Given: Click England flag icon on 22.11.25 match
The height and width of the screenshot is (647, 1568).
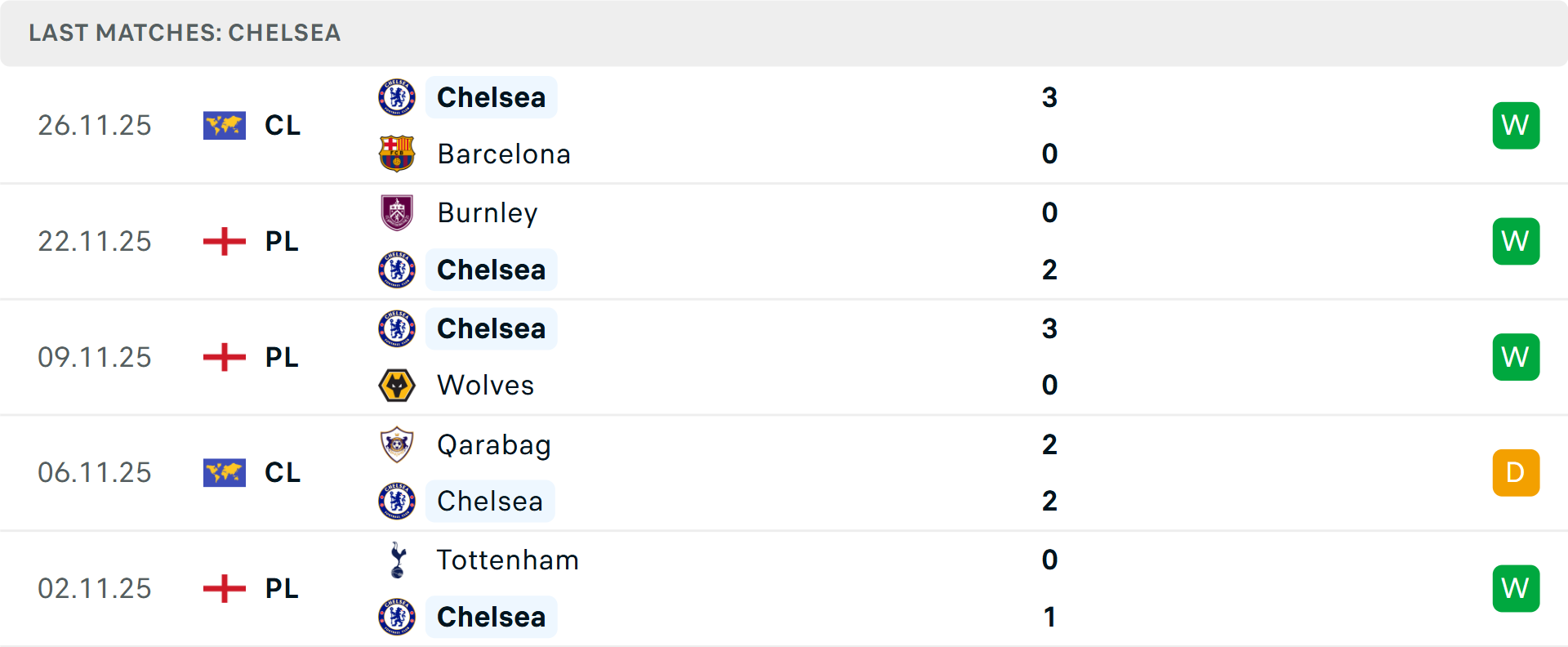Looking at the screenshot, I should point(224,242).
